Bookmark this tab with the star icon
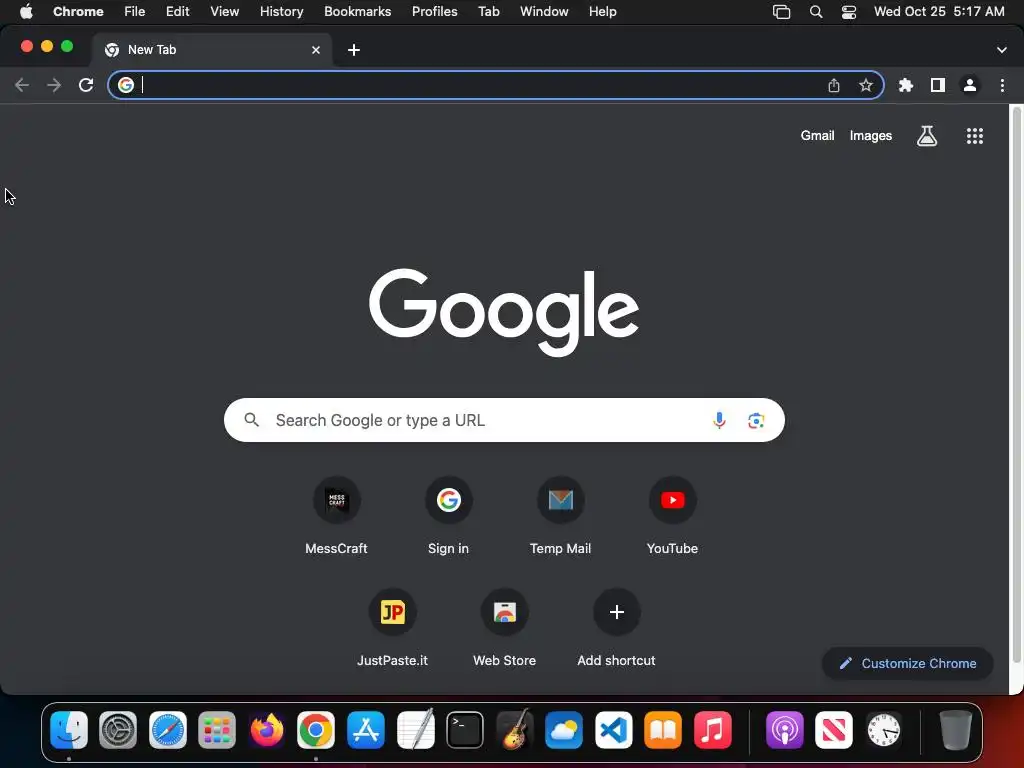The width and height of the screenshot is (1024, 768). [x=866, y=86]
